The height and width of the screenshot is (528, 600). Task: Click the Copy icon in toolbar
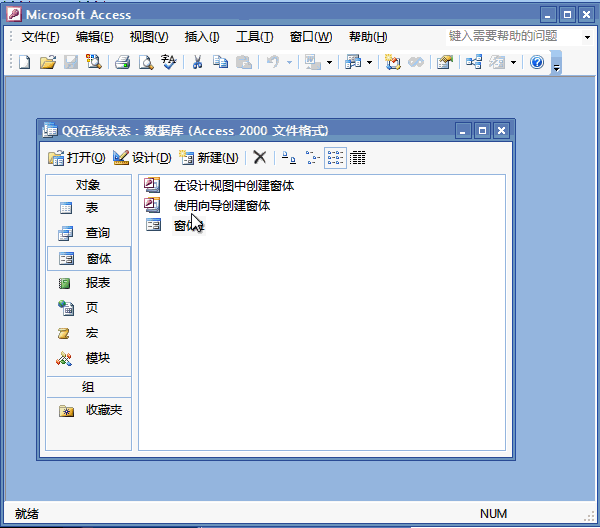coord(220,62)
